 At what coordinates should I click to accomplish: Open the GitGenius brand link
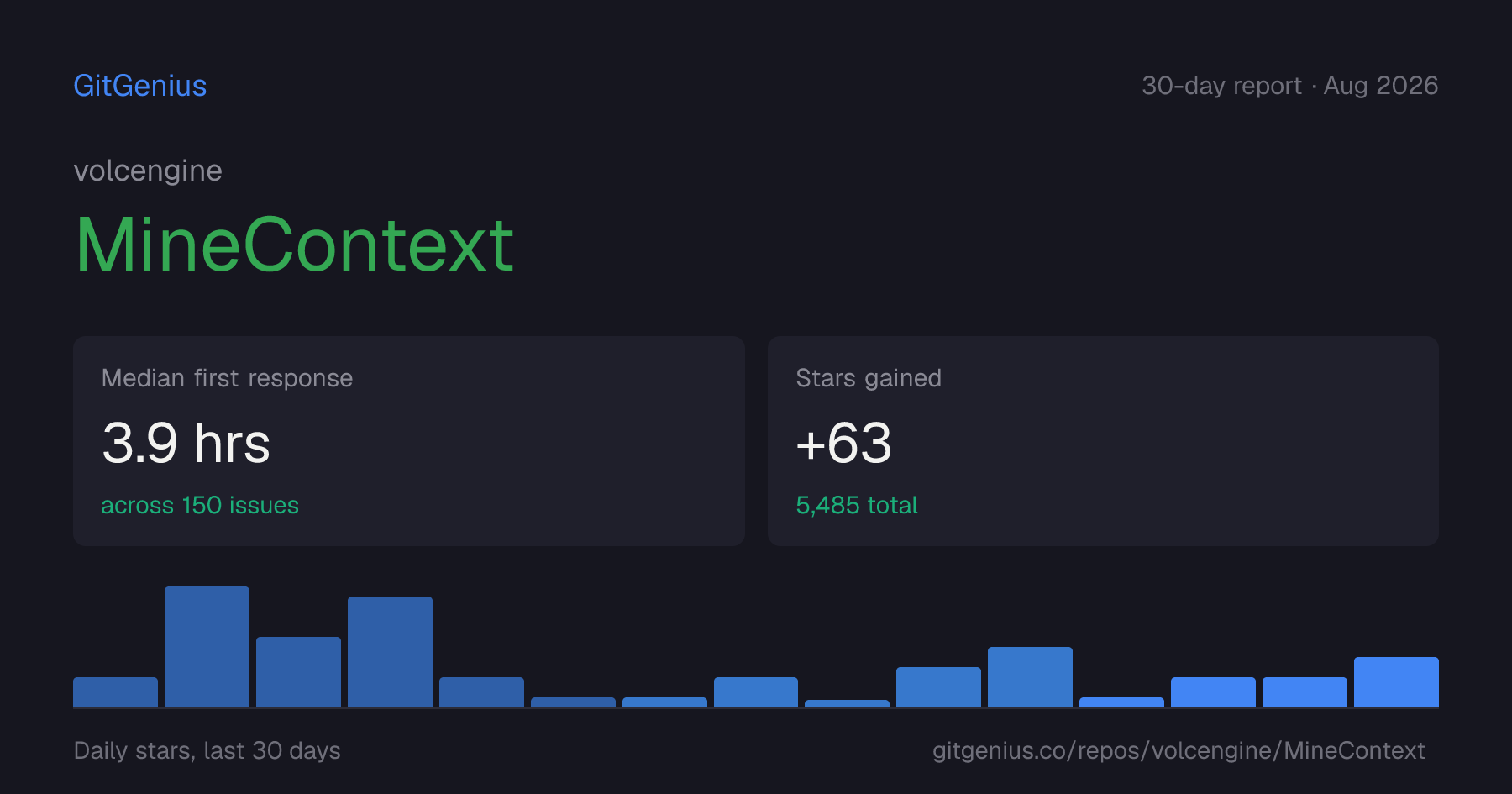point(140,86)
